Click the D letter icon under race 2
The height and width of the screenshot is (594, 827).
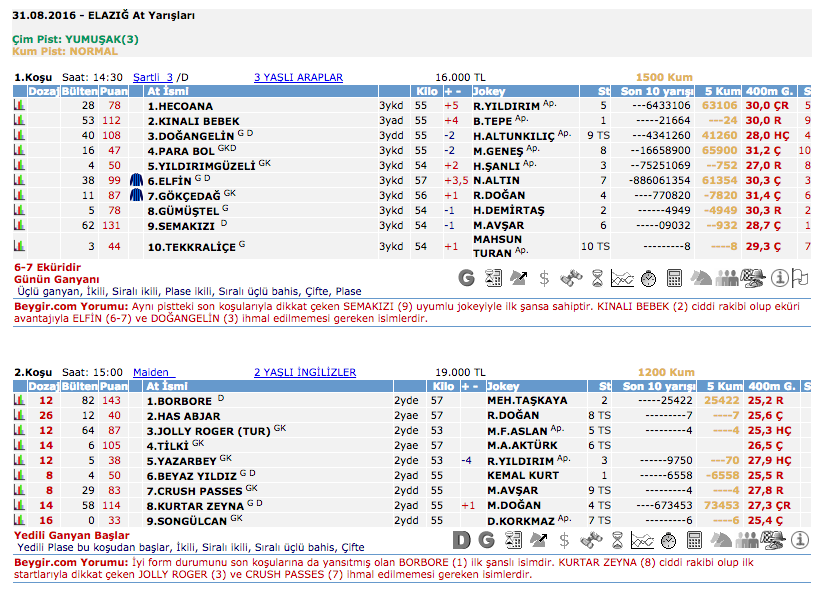point(461,540)
